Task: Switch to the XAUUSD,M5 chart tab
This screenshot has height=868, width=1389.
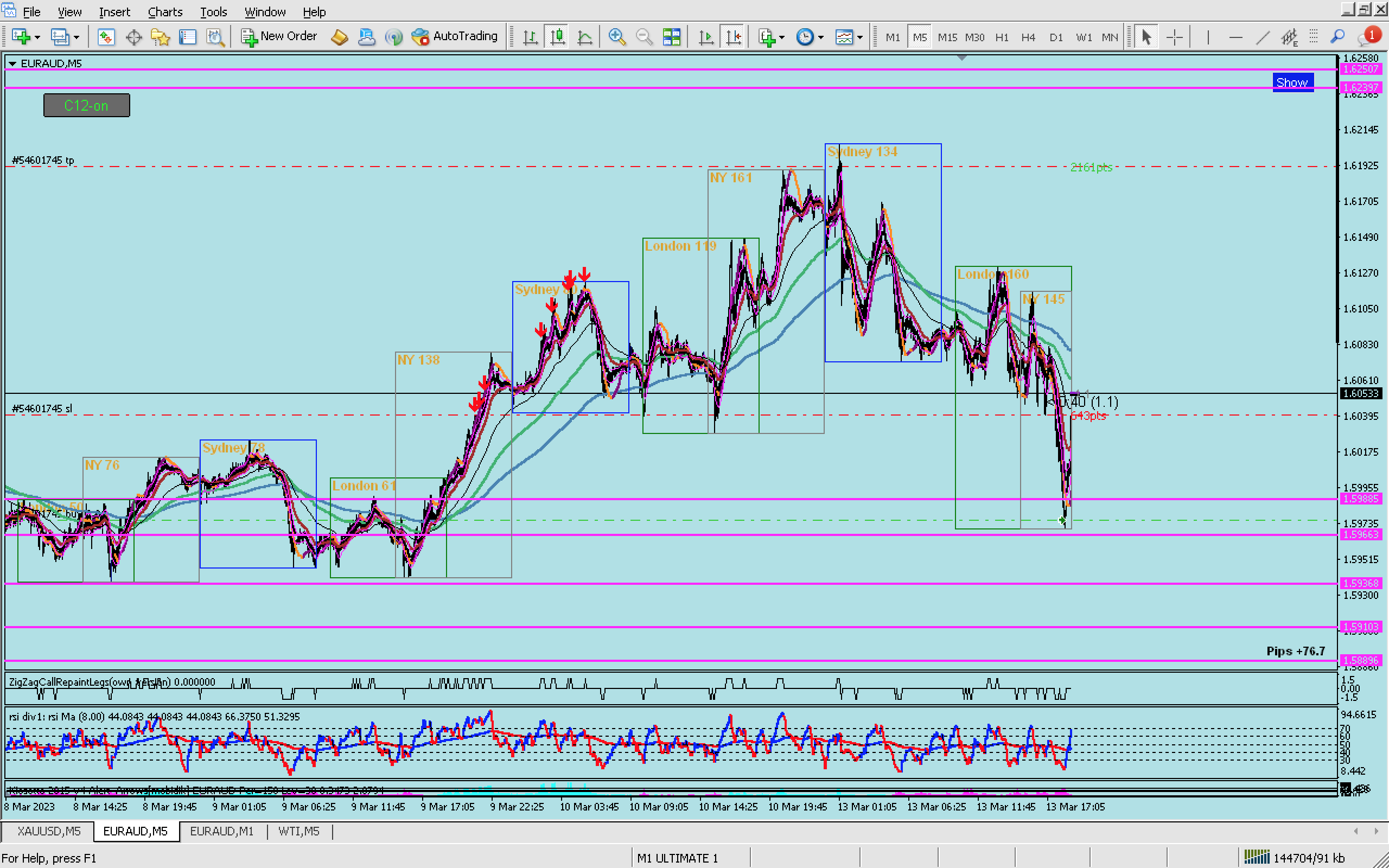Action: point(48,831)
